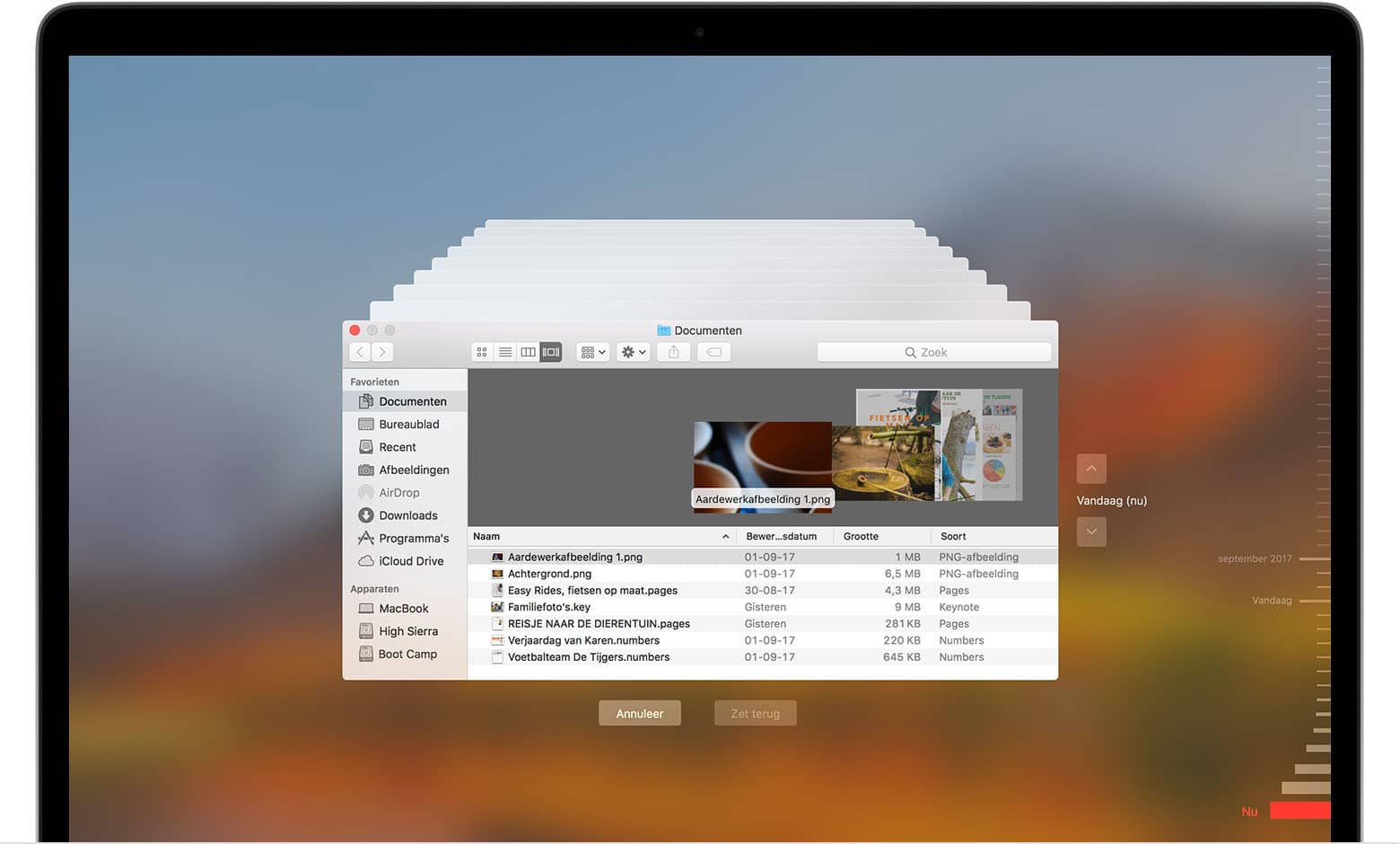The height and width of the screenshot is (844, 1400).
Task: Click the september 2017 timeline marker
Action: 1255,558
